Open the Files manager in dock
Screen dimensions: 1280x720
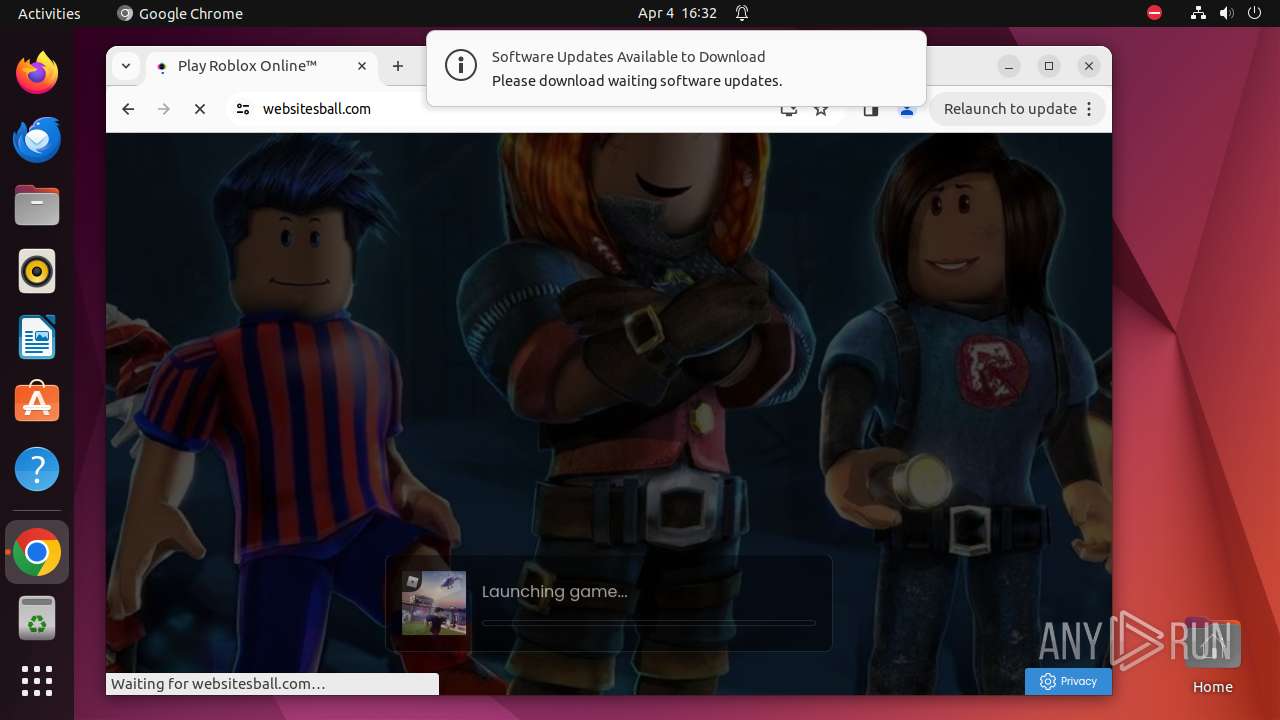[x=37, y=205]
